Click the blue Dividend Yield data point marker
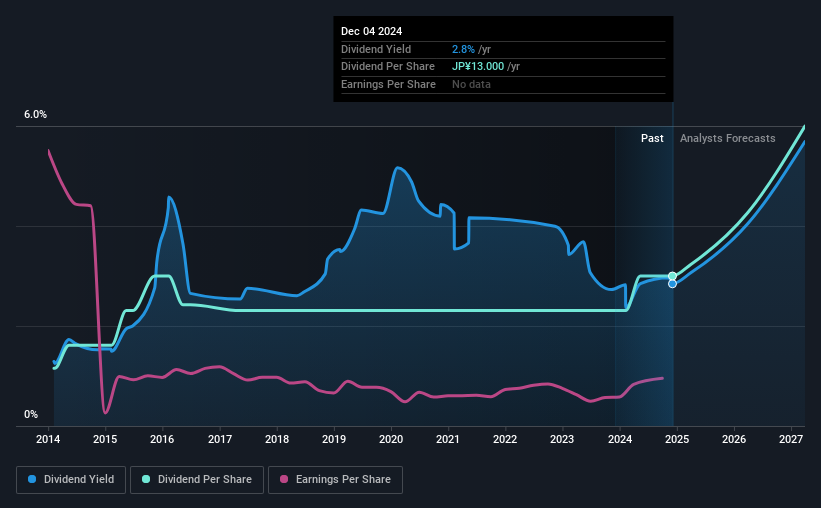The image size is (821, 508). pyautogui.click(x=672, y=284)
